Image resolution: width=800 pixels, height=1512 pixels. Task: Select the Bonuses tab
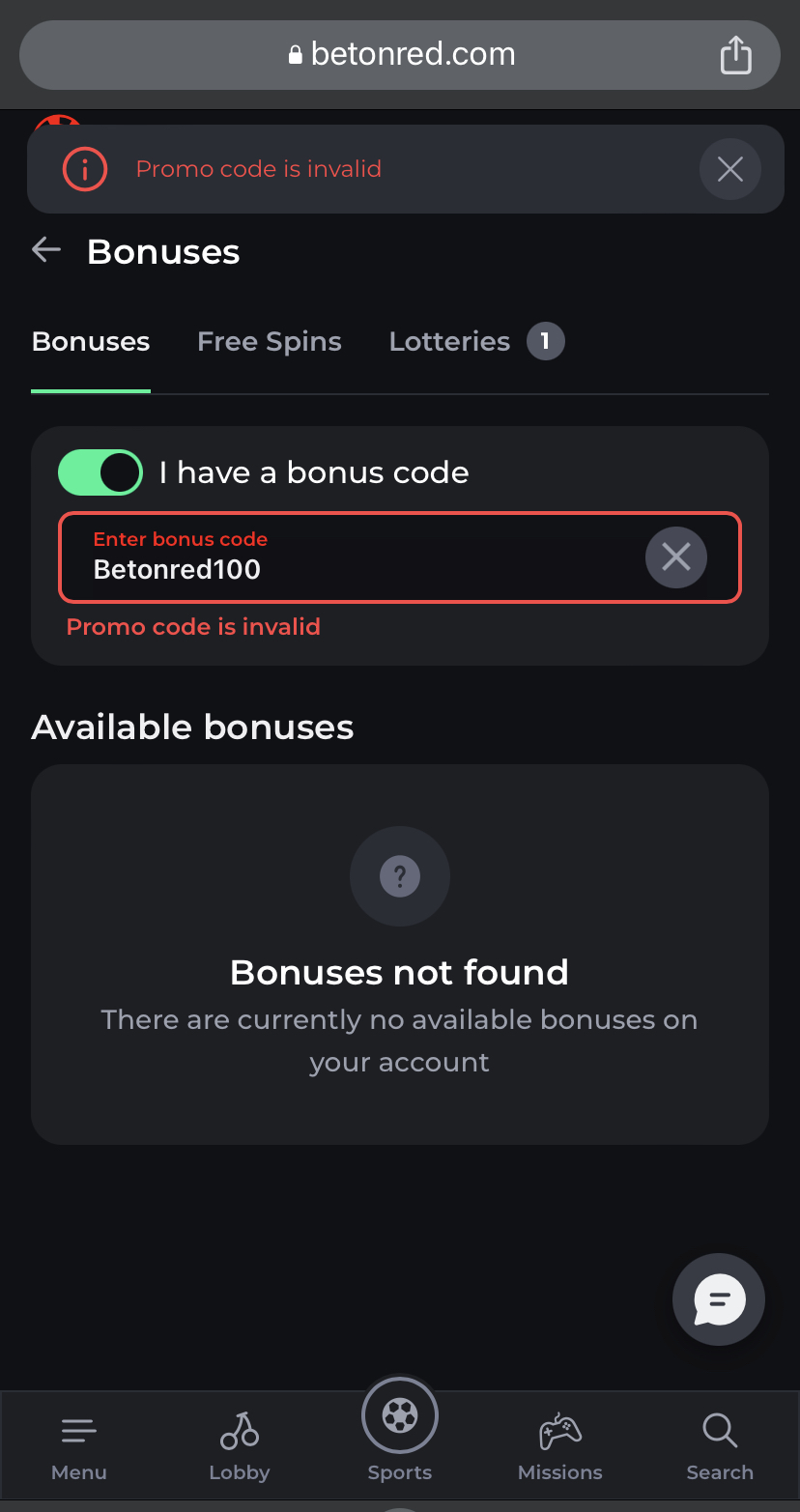click(91, 342)
